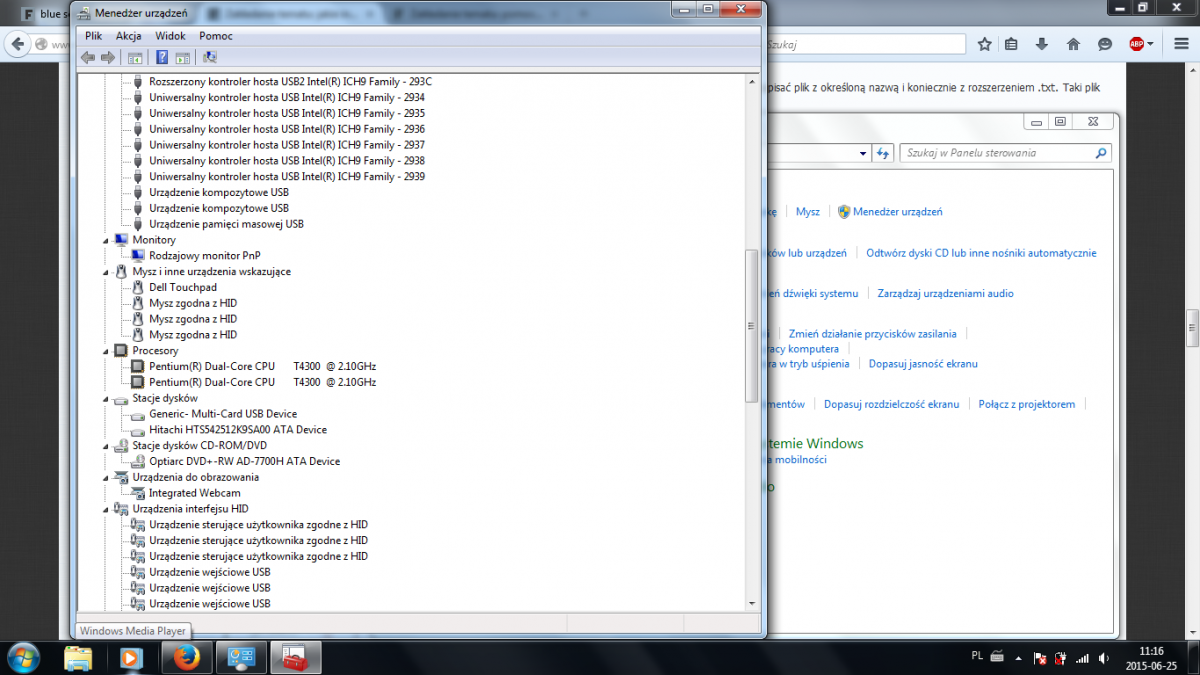Collapse Stacje dysków CD-ROM/DVD category
1200x675 pixels.
click(x=107, y=446)
